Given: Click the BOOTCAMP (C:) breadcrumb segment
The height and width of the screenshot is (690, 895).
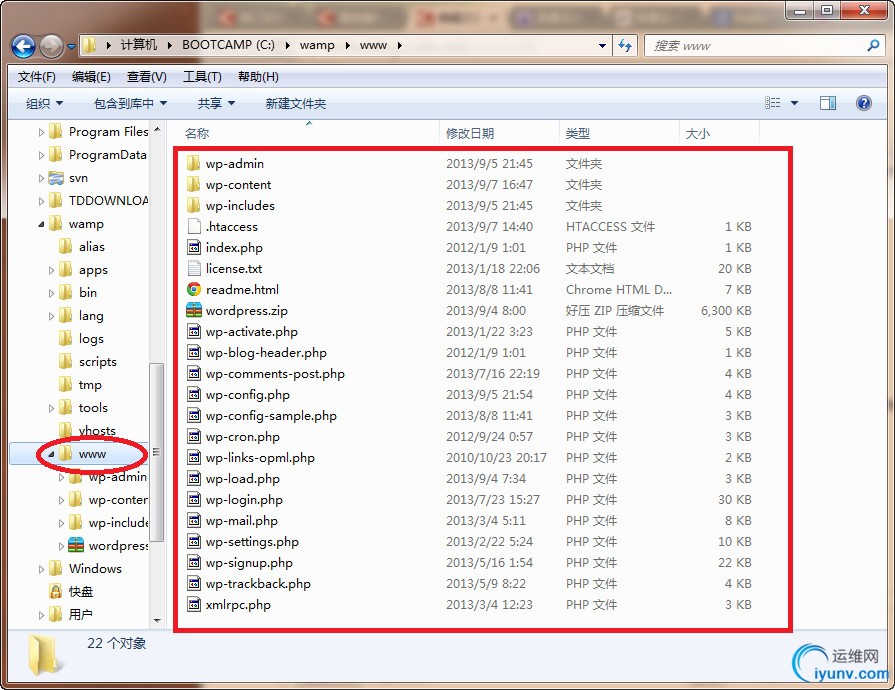Looking at the screenshot, I should [x=228, y=45].
